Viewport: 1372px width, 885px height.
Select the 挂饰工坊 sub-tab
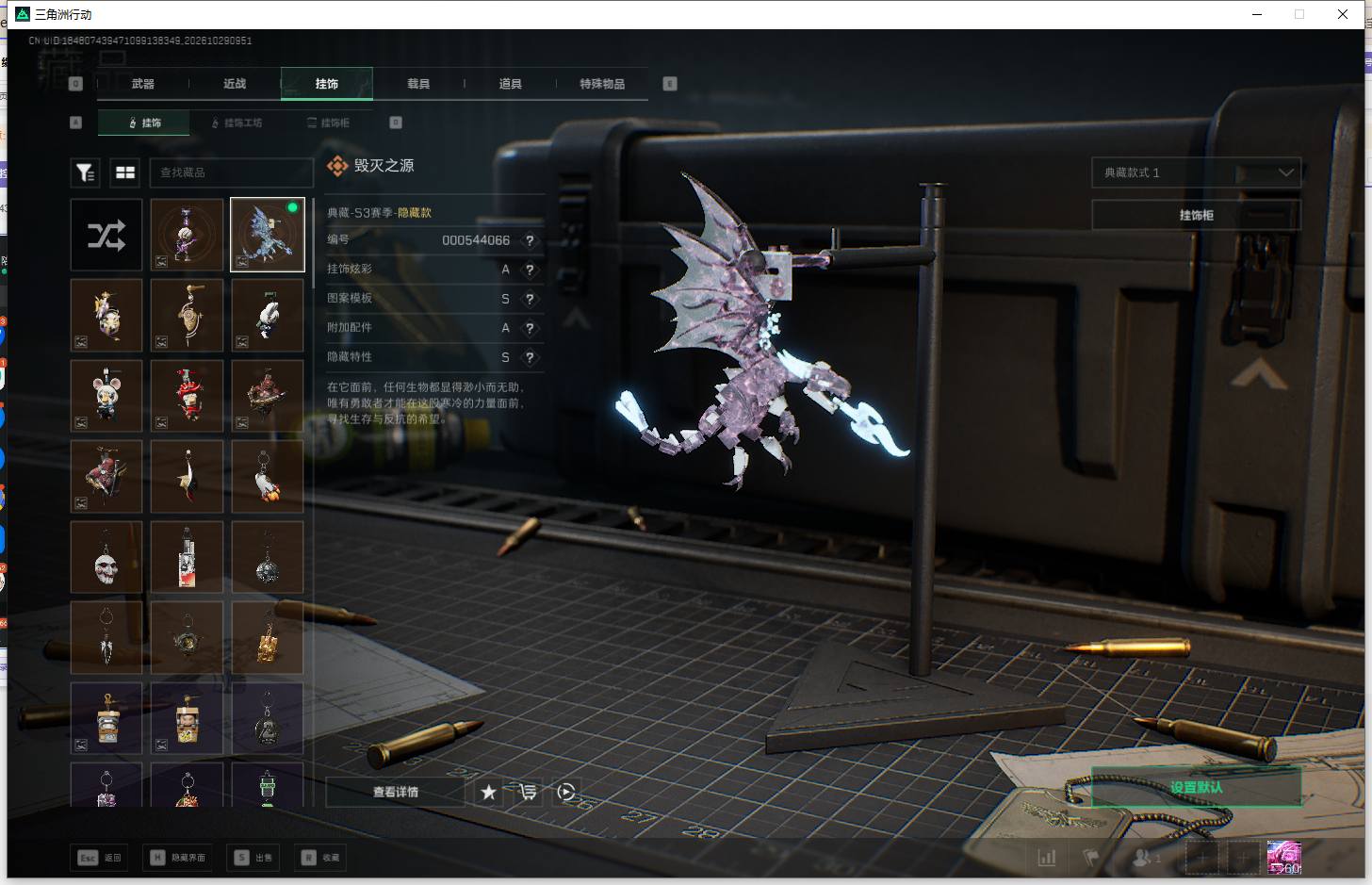click(x=237, y=123)
